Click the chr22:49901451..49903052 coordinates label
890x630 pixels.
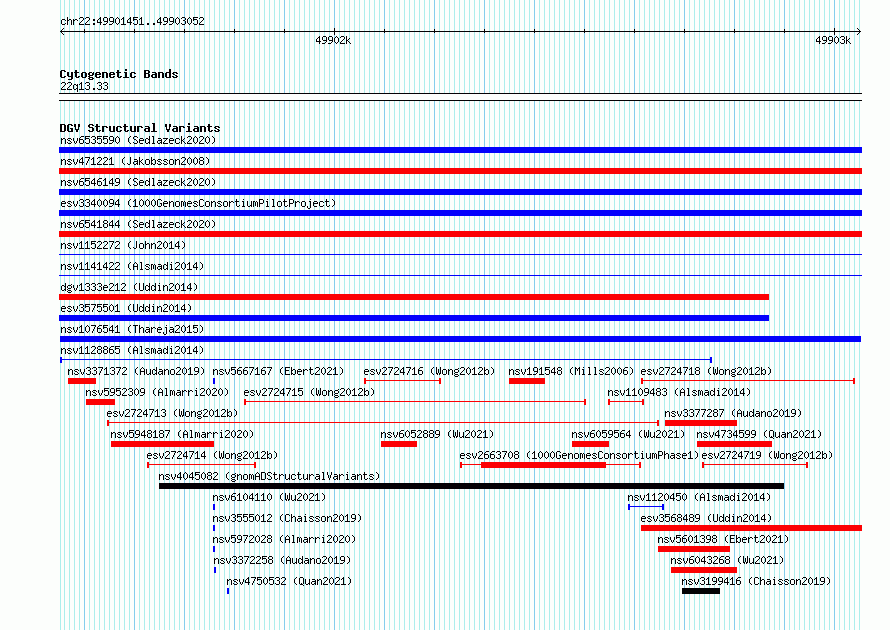click(x=132, y=21)
